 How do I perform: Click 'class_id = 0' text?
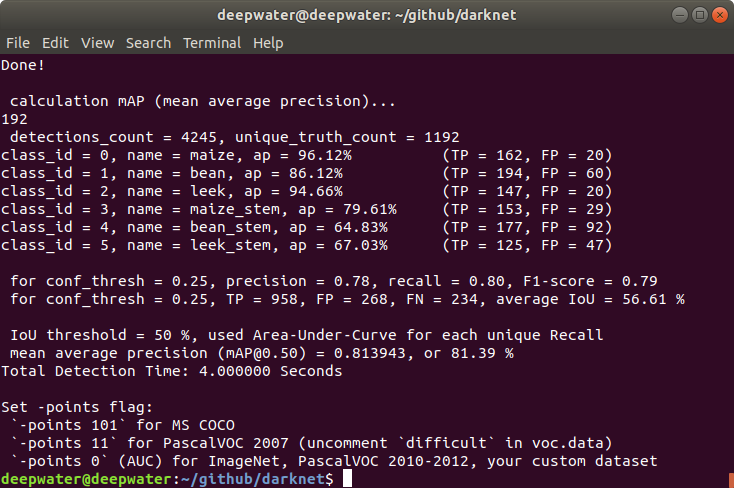[55, 155]
